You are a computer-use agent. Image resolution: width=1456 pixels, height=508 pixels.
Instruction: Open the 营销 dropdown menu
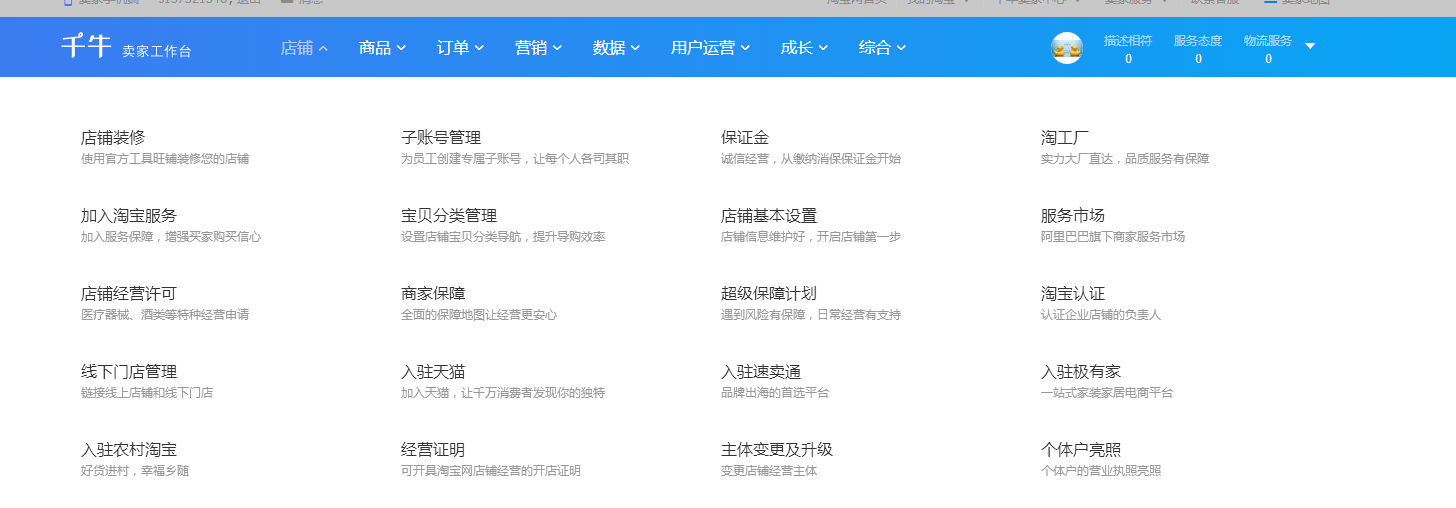pyautogui.click(x=538, y=47)
